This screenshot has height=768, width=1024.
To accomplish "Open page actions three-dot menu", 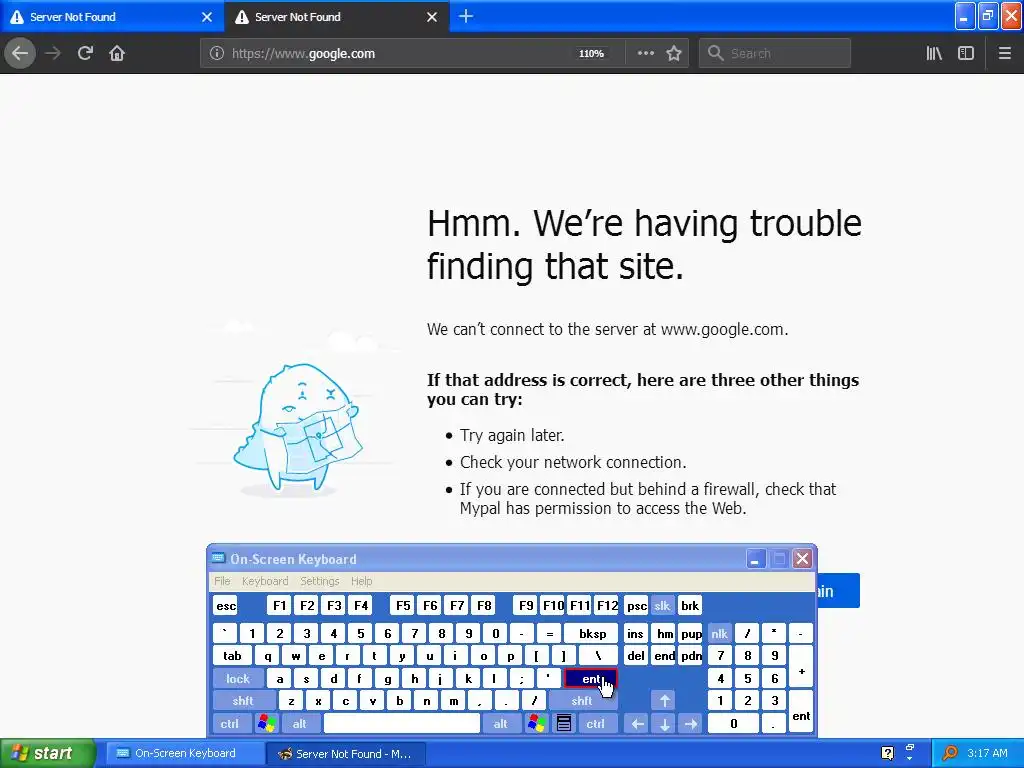I will click(645, 53).
